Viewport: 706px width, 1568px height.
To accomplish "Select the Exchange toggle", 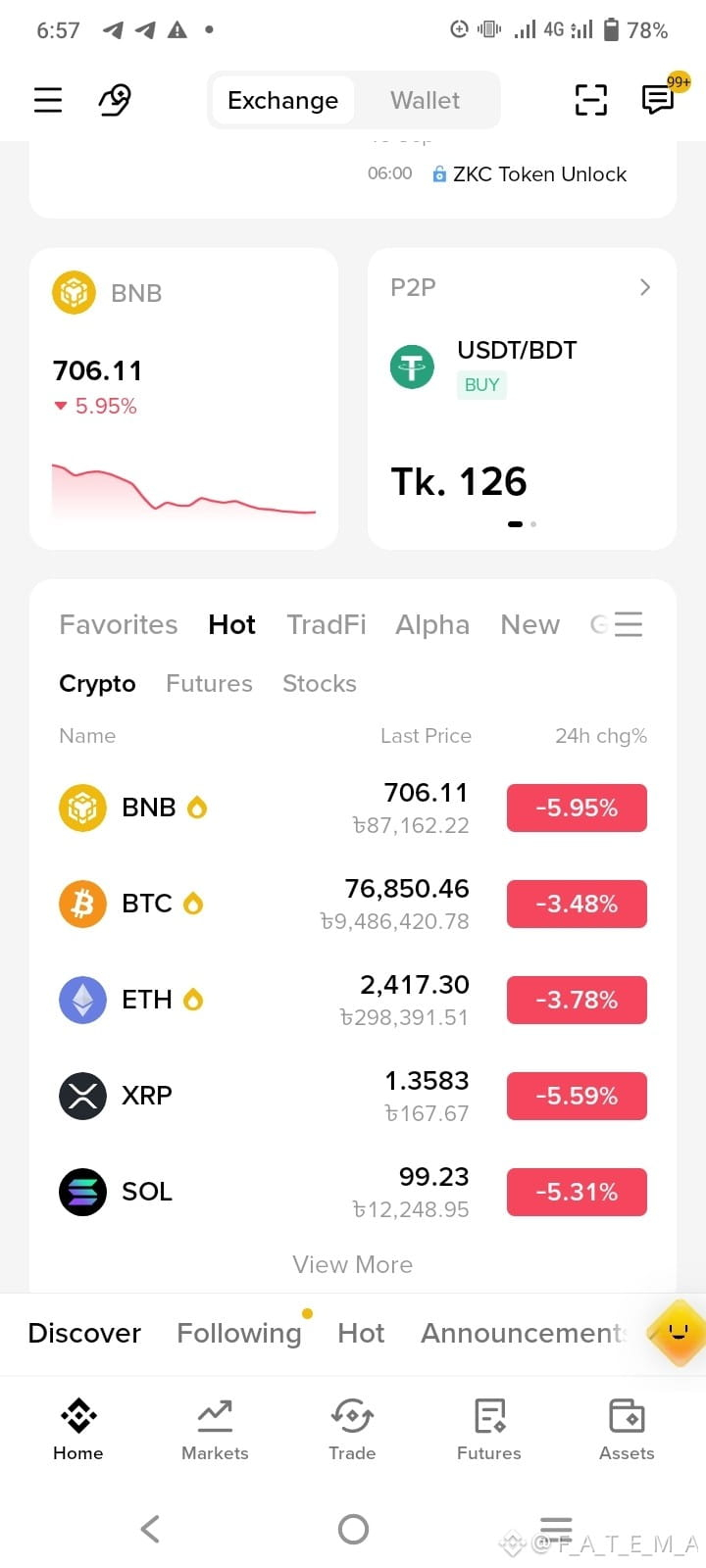I will click(x=282, y=100).
